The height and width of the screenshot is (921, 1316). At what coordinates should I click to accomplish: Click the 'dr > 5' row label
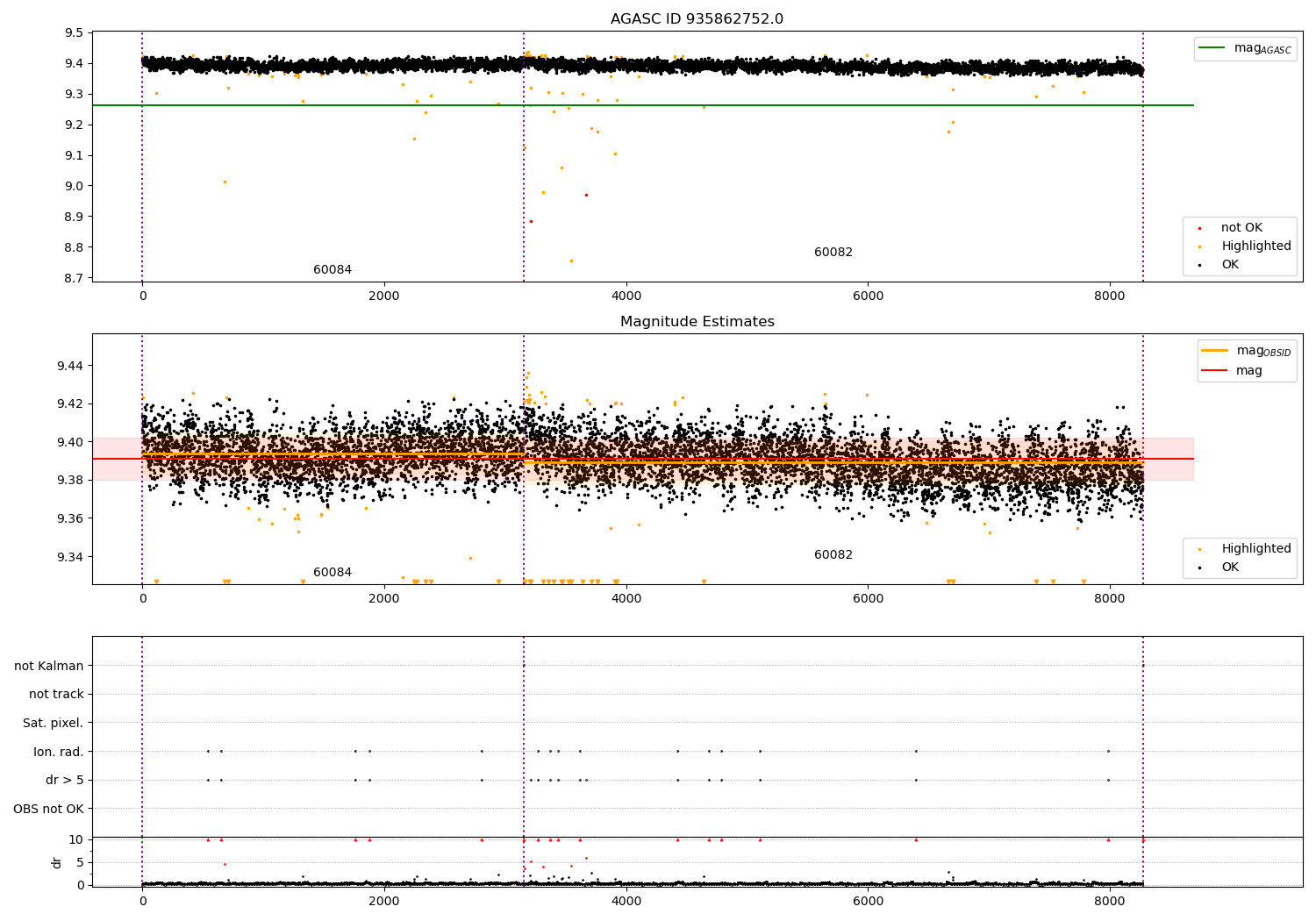click(x=65, y=781)
